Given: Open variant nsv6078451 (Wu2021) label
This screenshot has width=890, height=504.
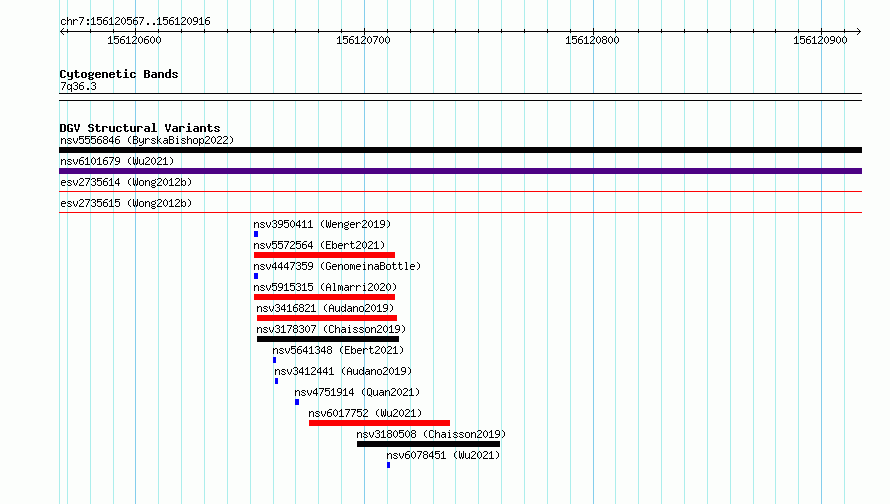Looking at the screenshot, I should pos(443,455).
